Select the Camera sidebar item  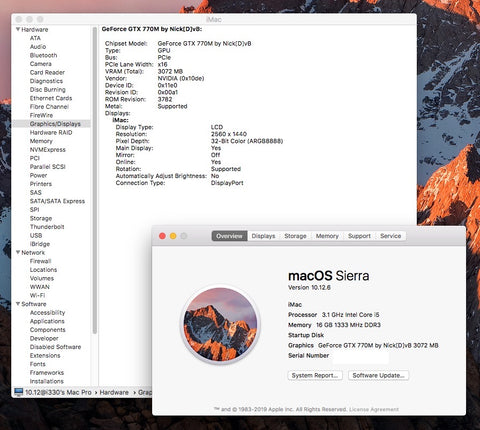pyautogui.click(x=41, y=64)
